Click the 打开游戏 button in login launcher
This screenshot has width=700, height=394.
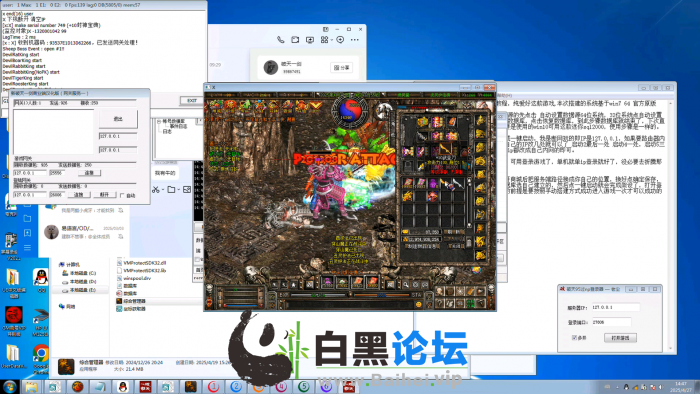coord(620,338)
